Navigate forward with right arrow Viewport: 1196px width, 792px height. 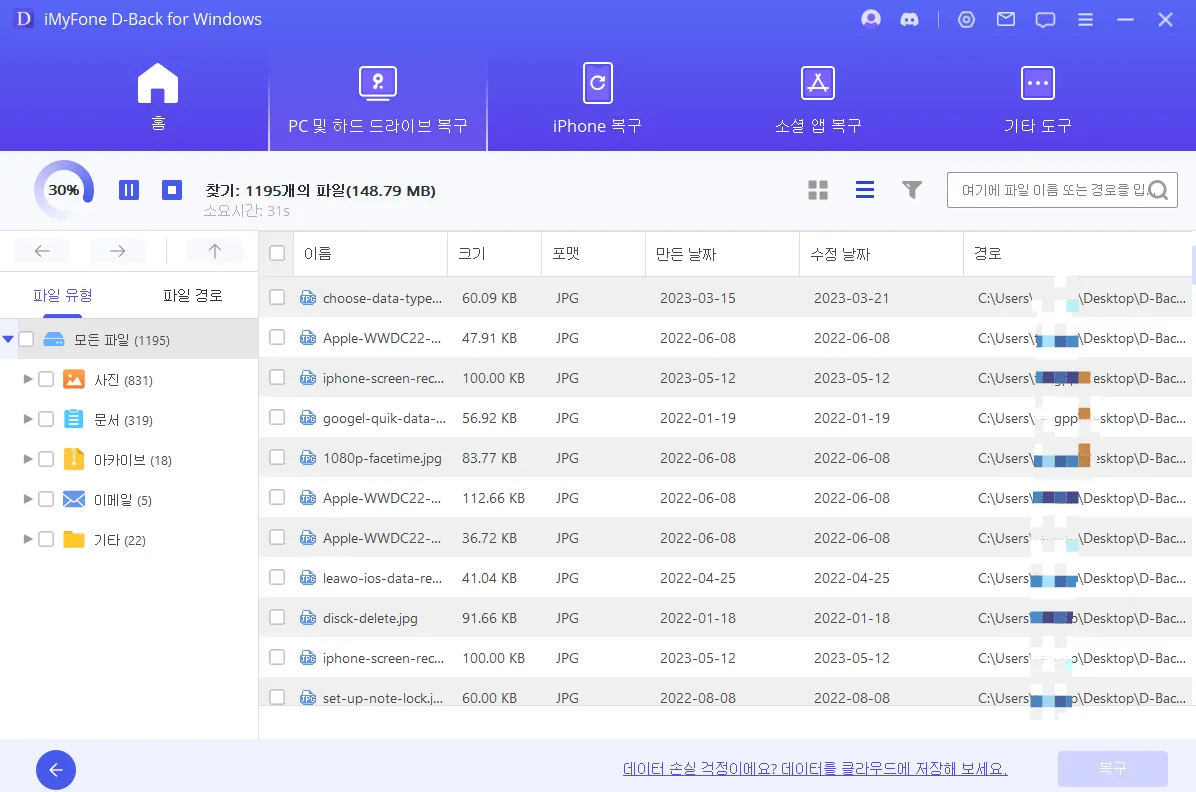(117, 251)
